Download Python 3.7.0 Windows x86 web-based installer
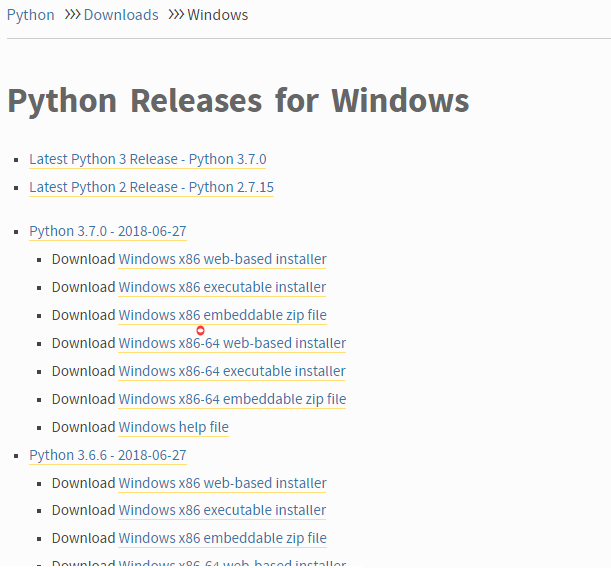 (x=222, y=259)
